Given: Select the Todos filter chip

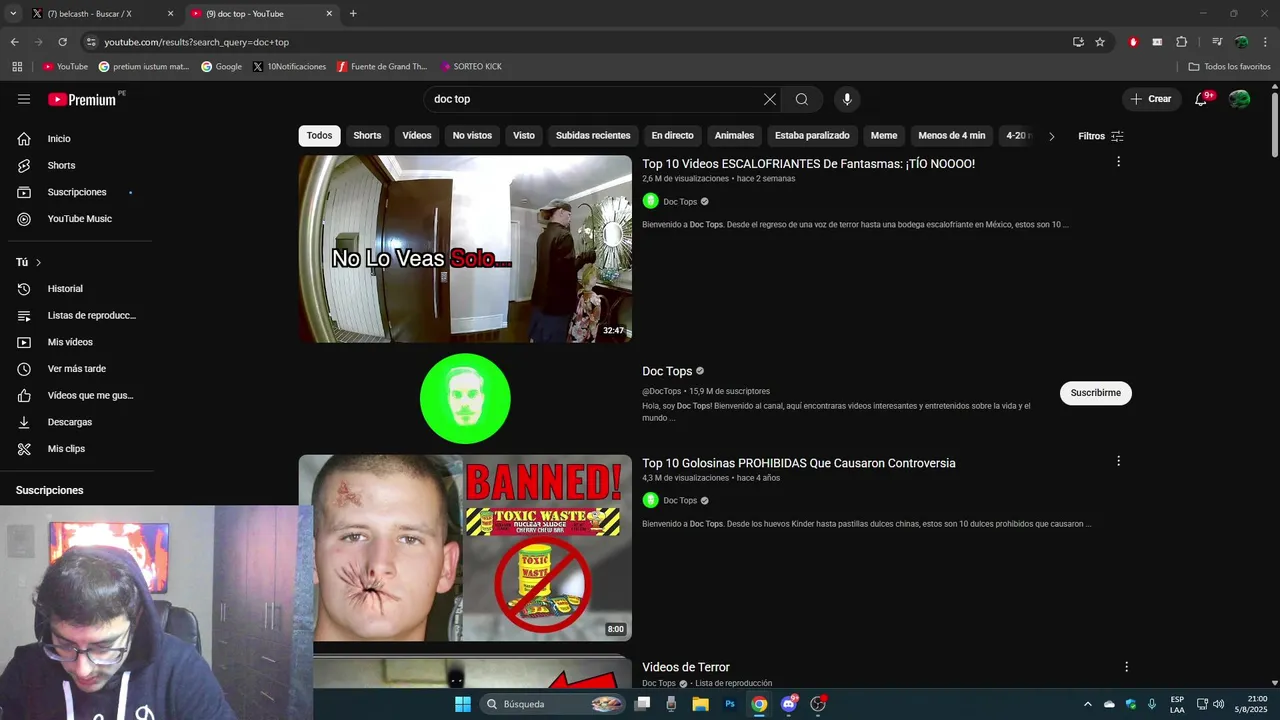Looking at the screenshot, I should [x=319, y=136].
